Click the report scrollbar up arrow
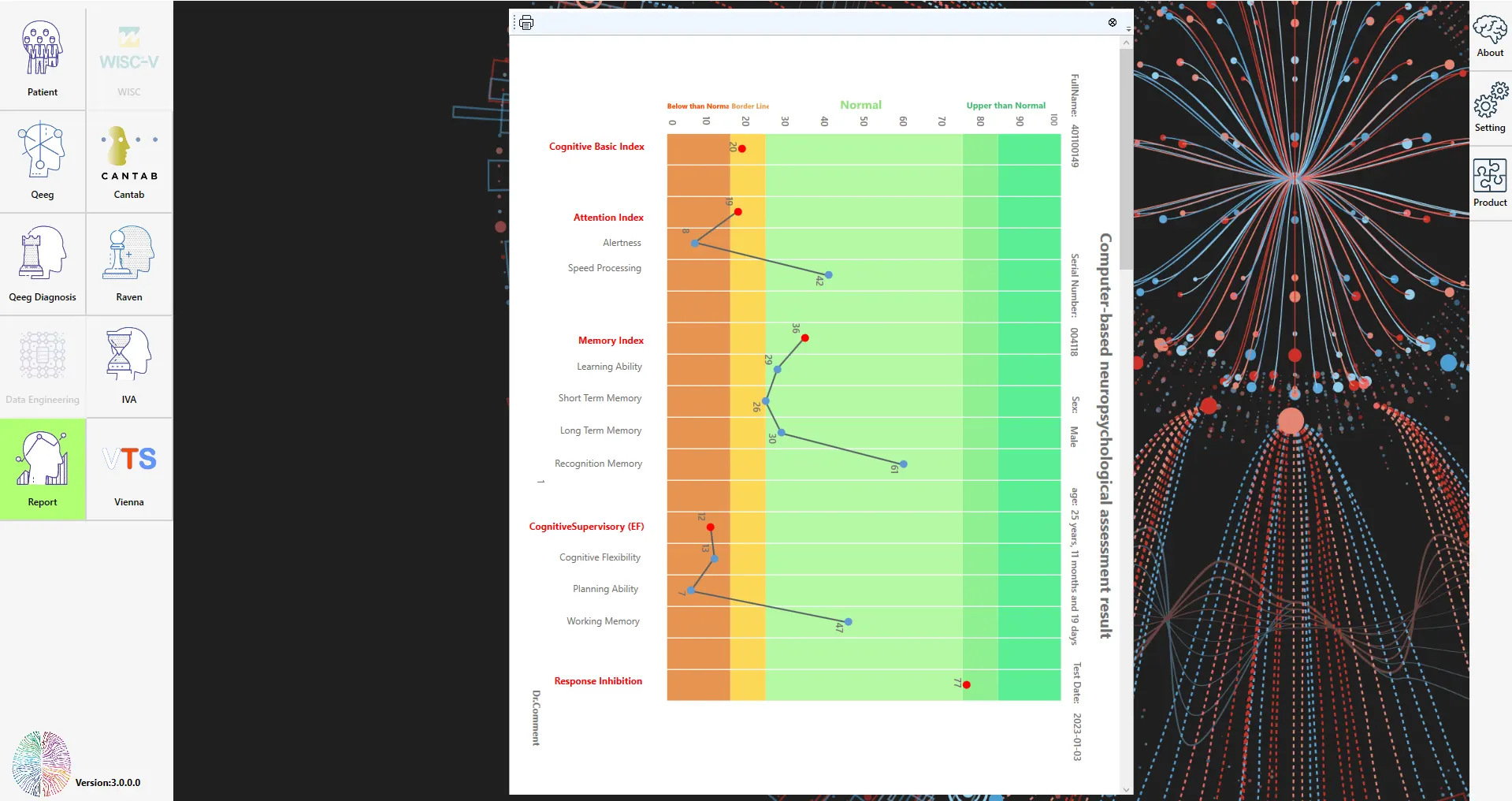This screenshot has height=801, width=1512. (x=1126, y=43)
